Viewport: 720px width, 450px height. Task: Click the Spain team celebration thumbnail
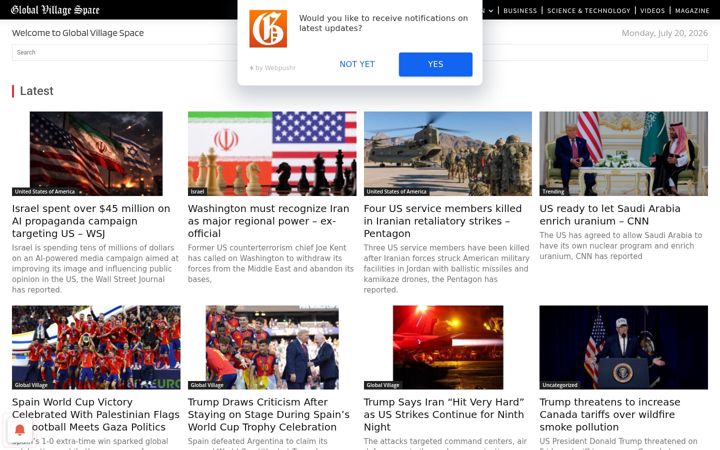pyautogui.click(x=96, y=347)
